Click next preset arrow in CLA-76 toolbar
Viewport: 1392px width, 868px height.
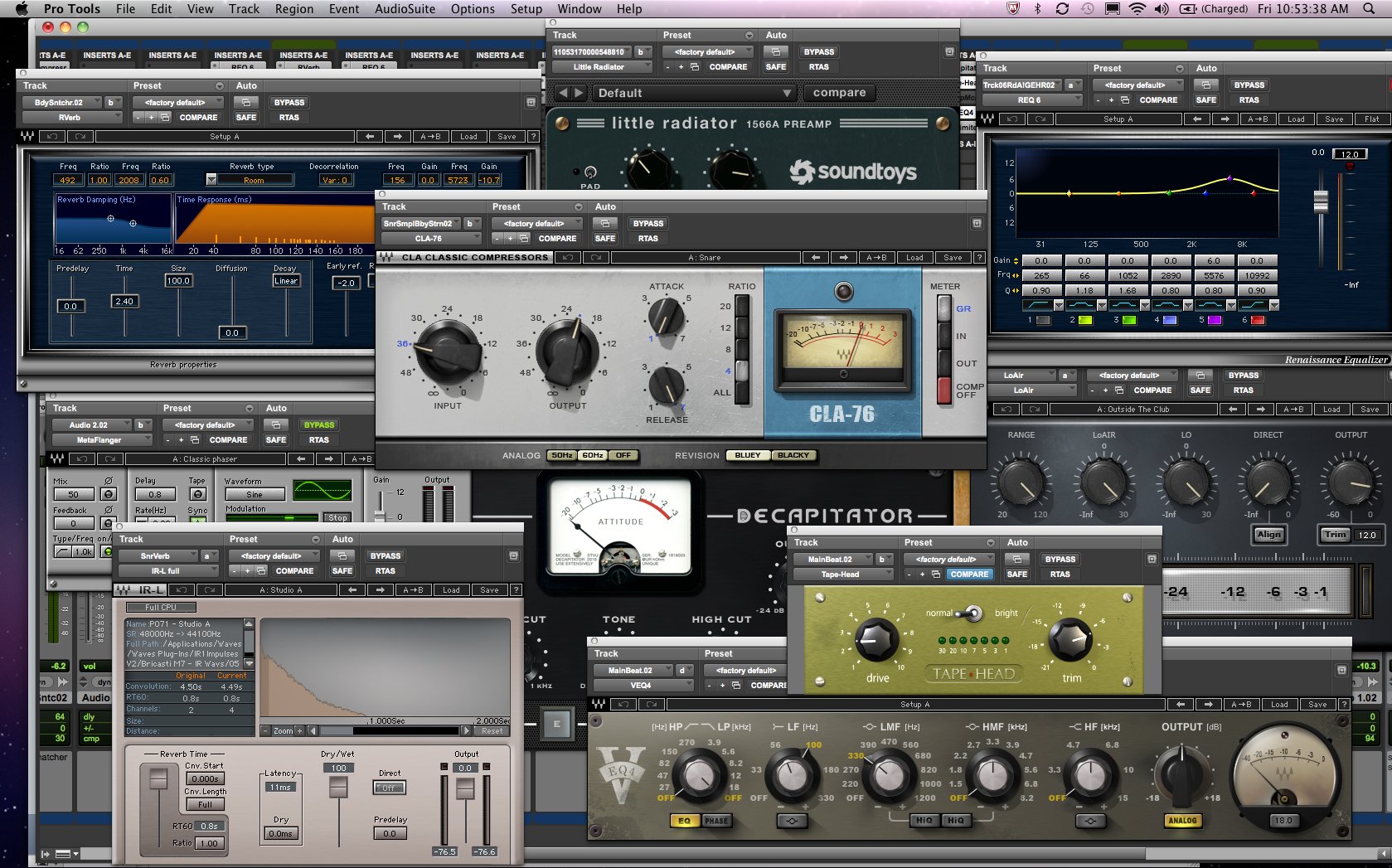[x=844, y=257]
